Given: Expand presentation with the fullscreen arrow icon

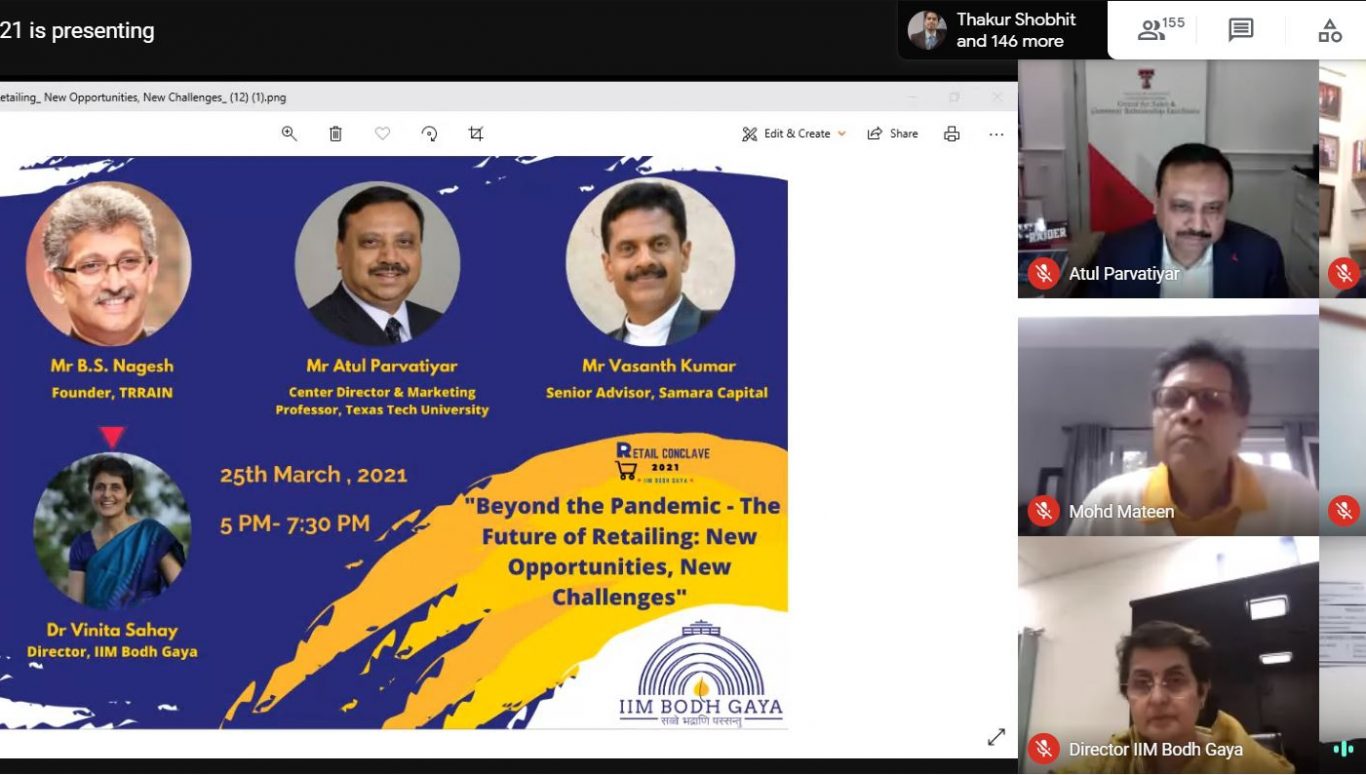Looking at the screenshot, I should point(996,737).
